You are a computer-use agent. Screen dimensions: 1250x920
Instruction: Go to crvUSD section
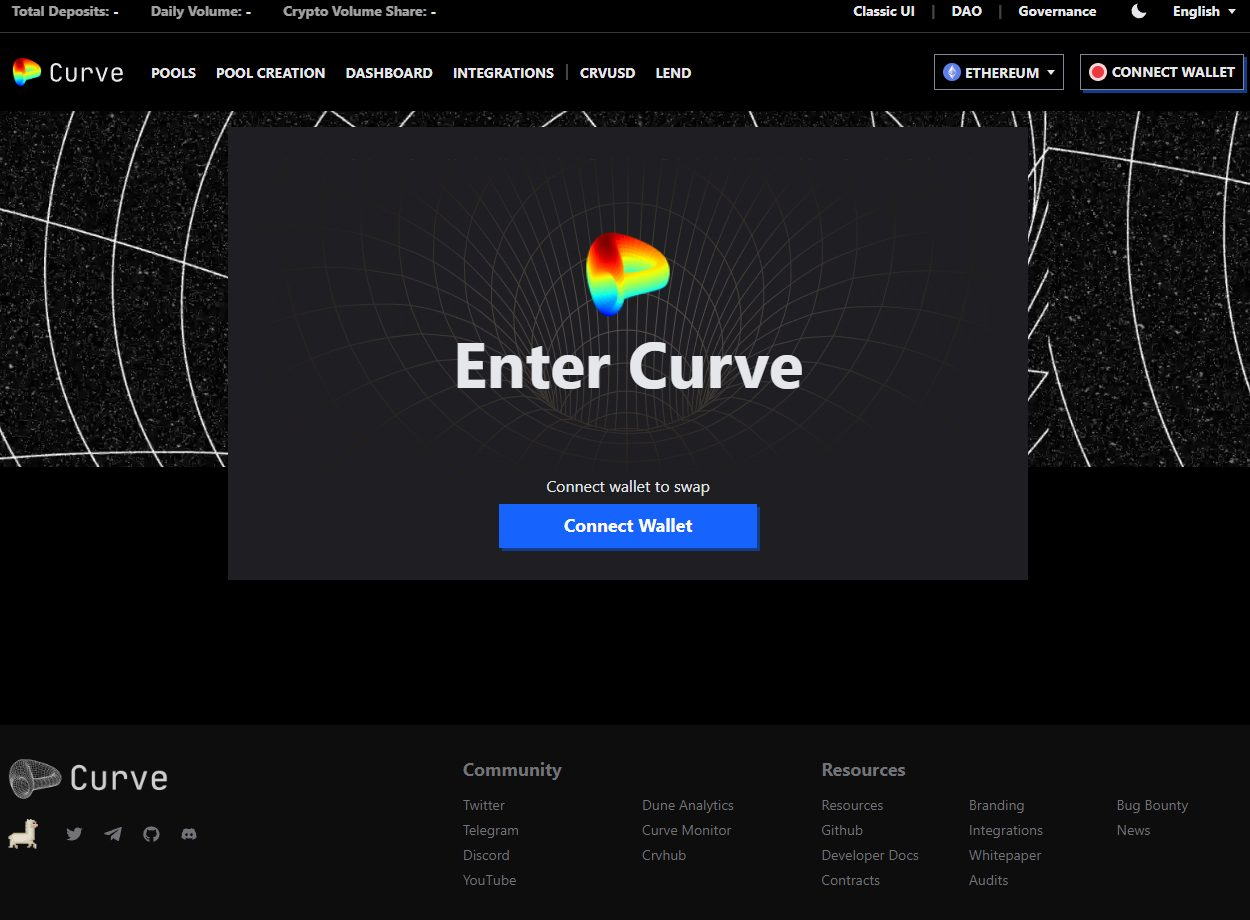(607, 73)
